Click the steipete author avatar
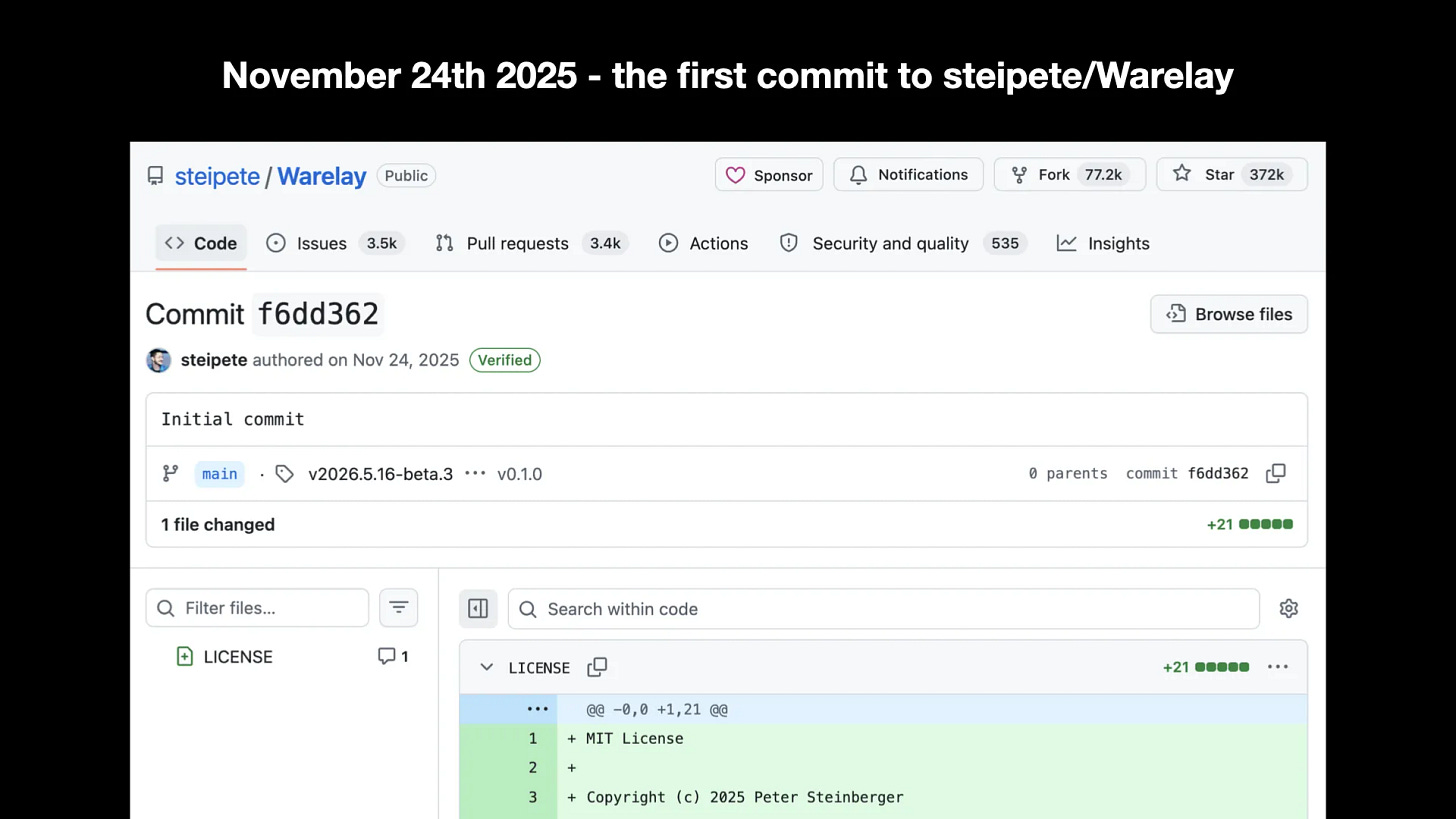Screen dimensions: 1456x819 (x=158, y=360)
